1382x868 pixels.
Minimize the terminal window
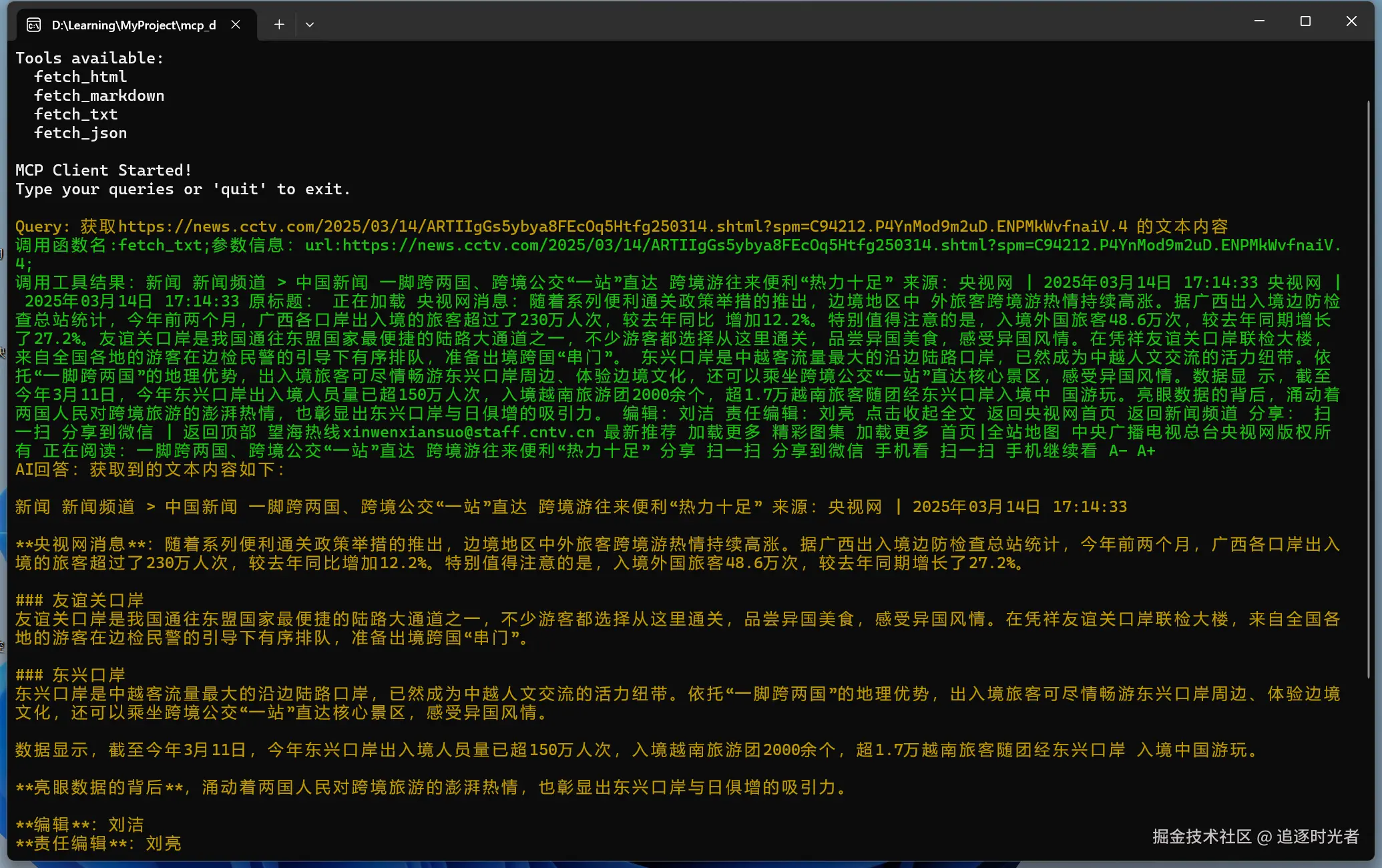1259,21
